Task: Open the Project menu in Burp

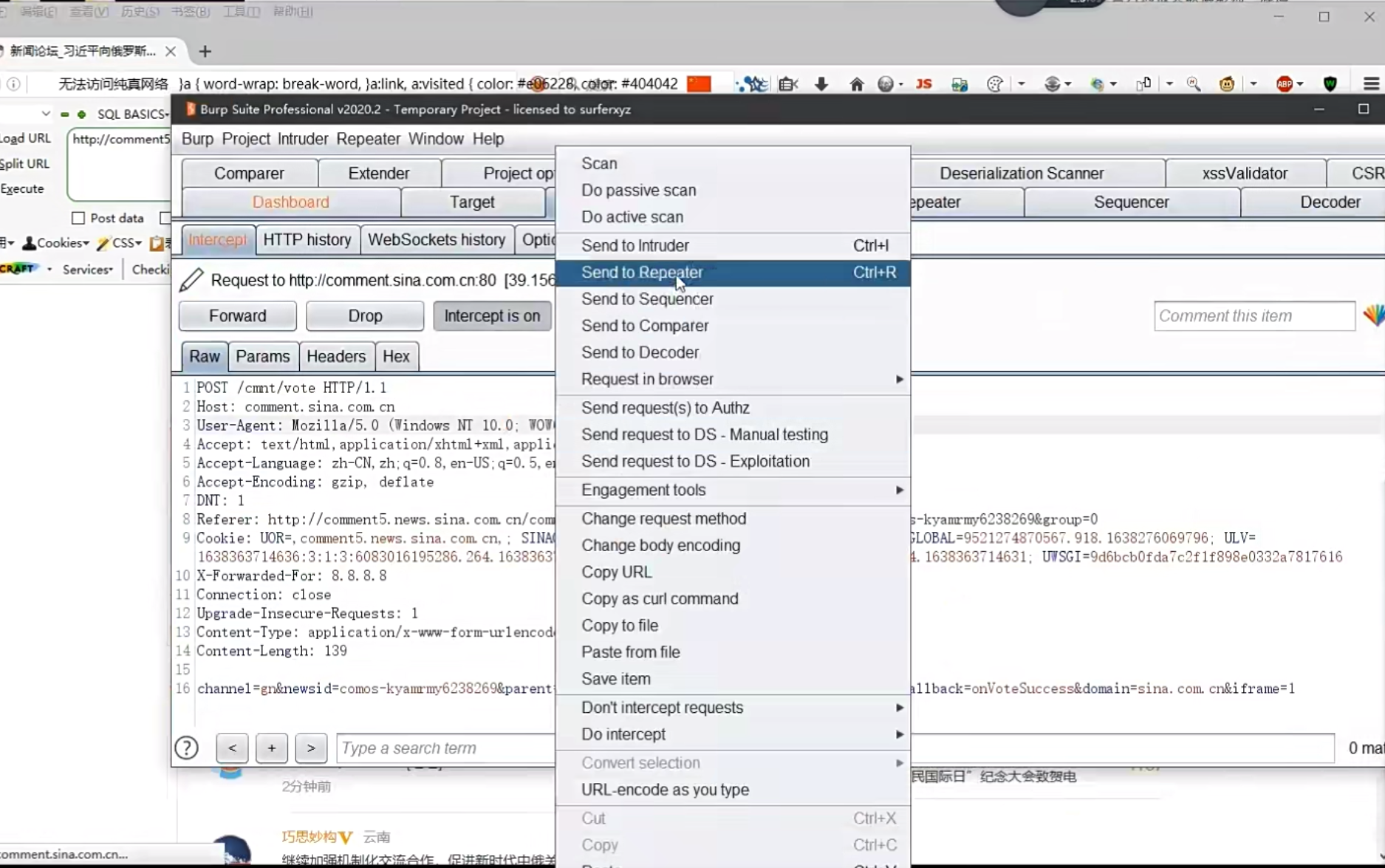Action: (x=246, y=139)
